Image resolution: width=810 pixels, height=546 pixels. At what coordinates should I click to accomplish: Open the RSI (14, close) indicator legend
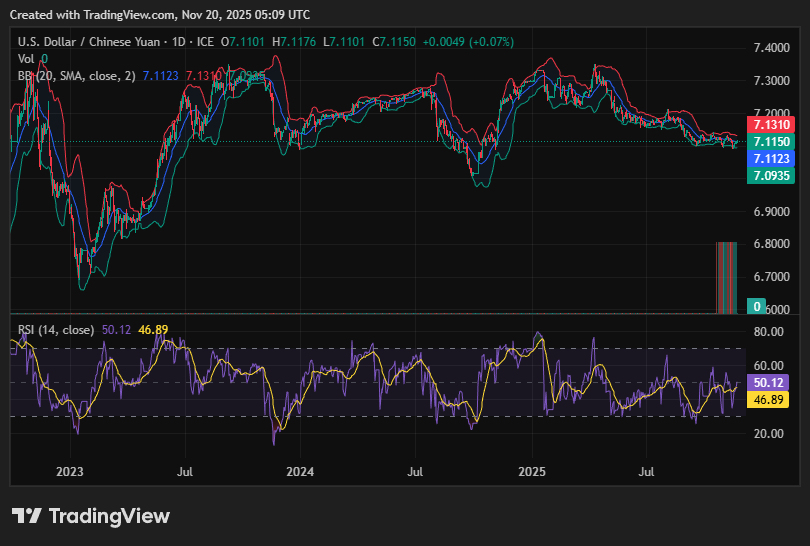click(56, 329)
